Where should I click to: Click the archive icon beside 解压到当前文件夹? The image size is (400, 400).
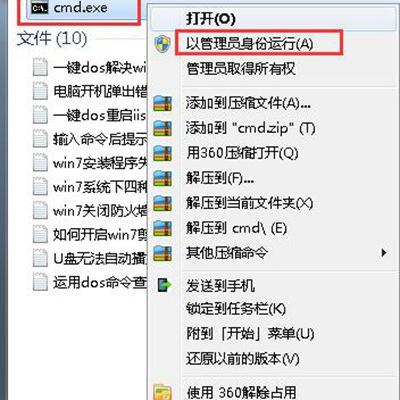[x=163, y=203]
